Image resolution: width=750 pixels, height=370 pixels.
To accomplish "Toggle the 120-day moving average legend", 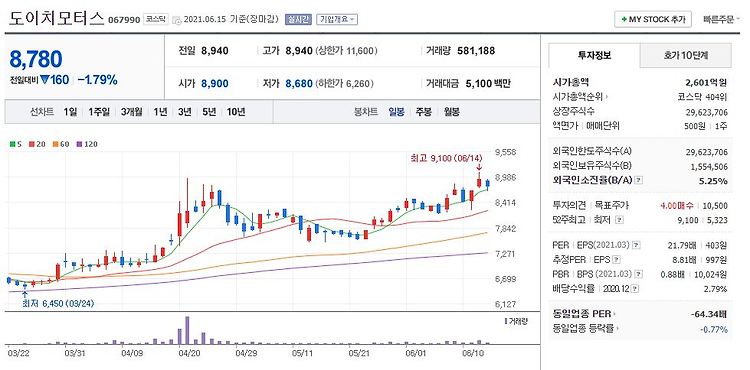I will coord(87,143).
